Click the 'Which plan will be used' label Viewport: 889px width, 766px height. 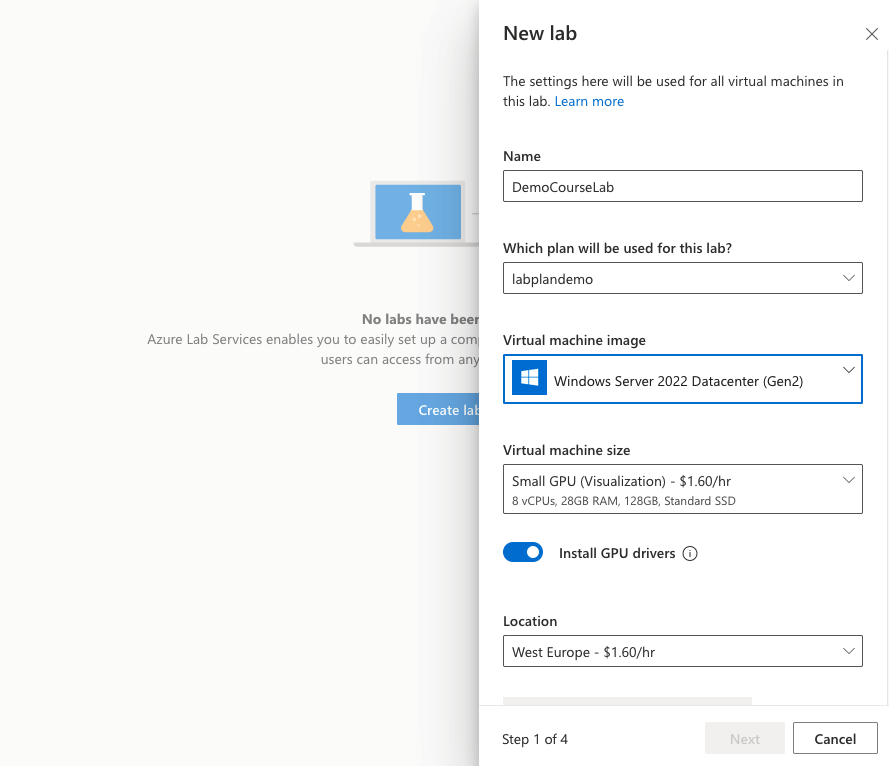click(x=617, y=248)
